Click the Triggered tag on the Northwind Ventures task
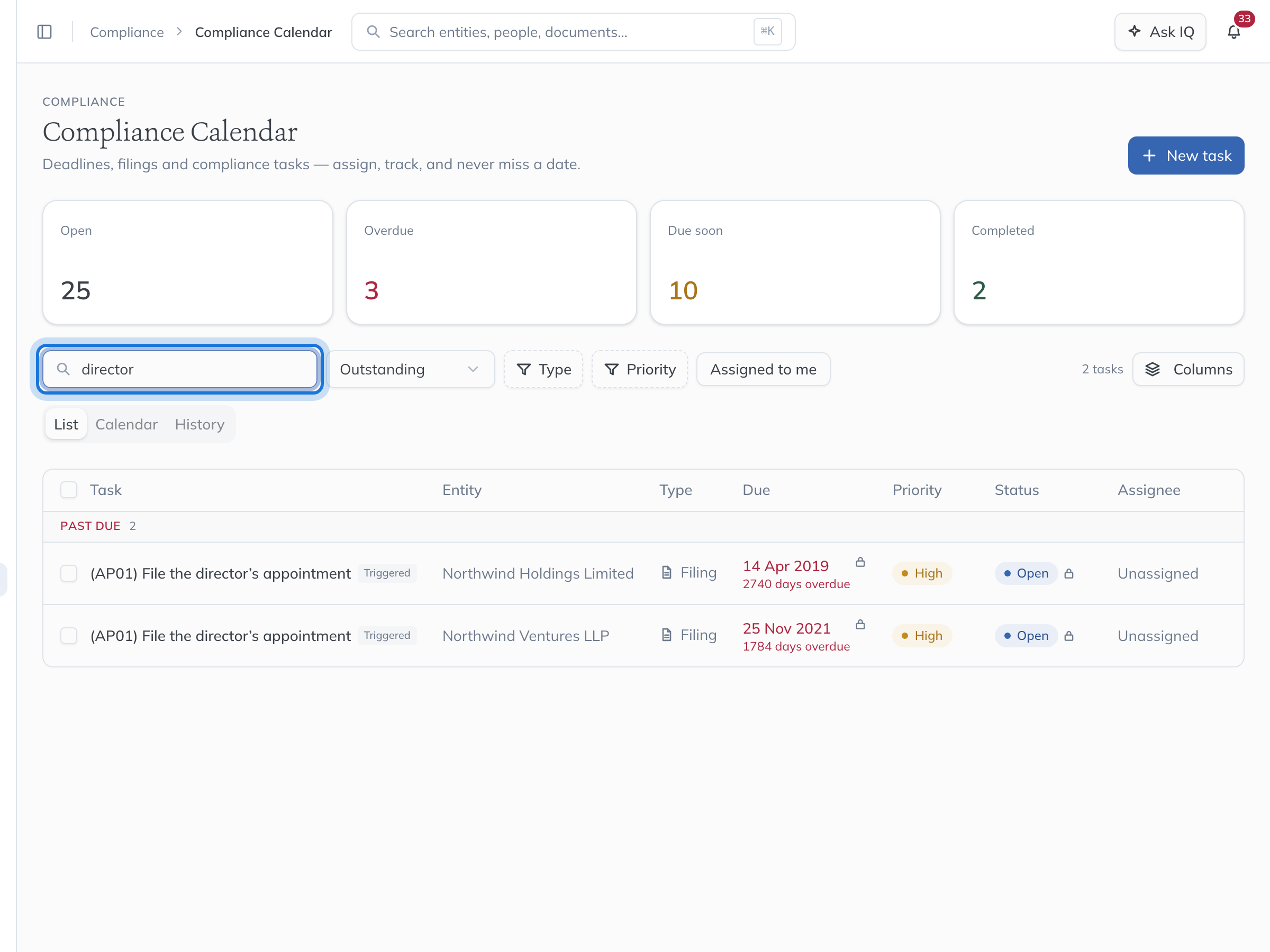The image size is (1270, 952). coord(387,636)
